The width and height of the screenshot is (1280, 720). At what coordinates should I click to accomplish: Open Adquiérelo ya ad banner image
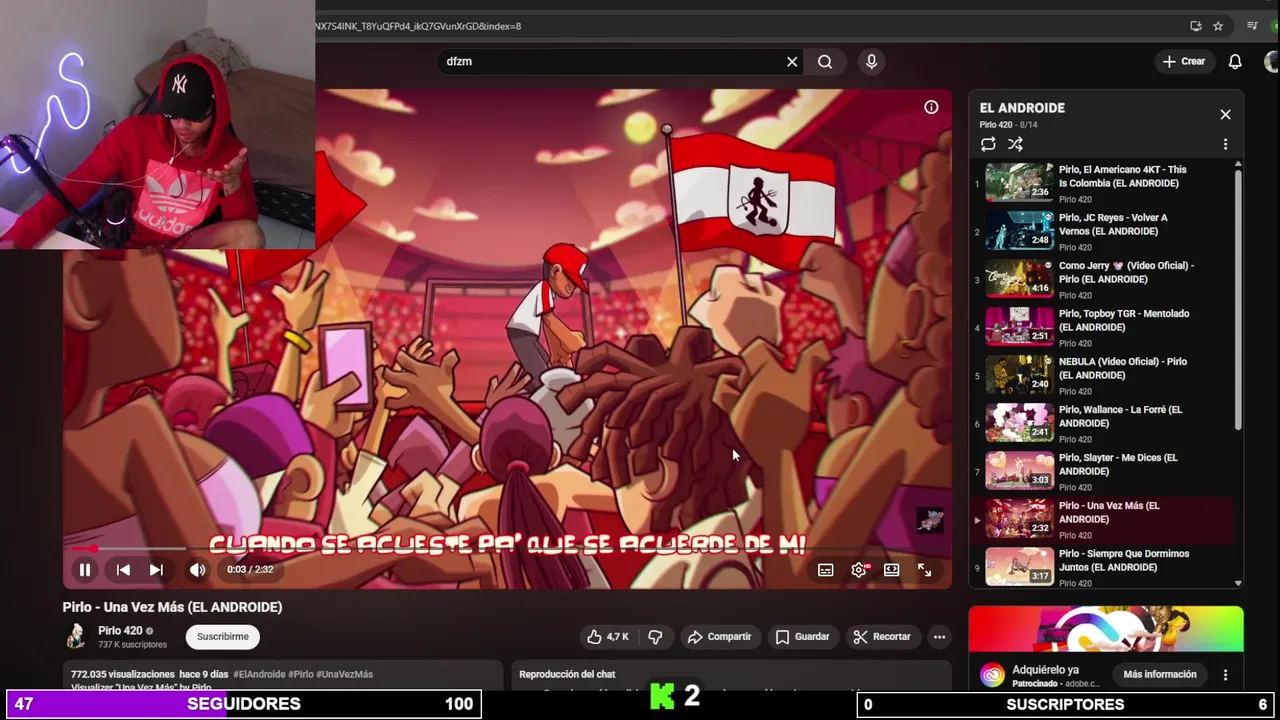[1106, 630]
